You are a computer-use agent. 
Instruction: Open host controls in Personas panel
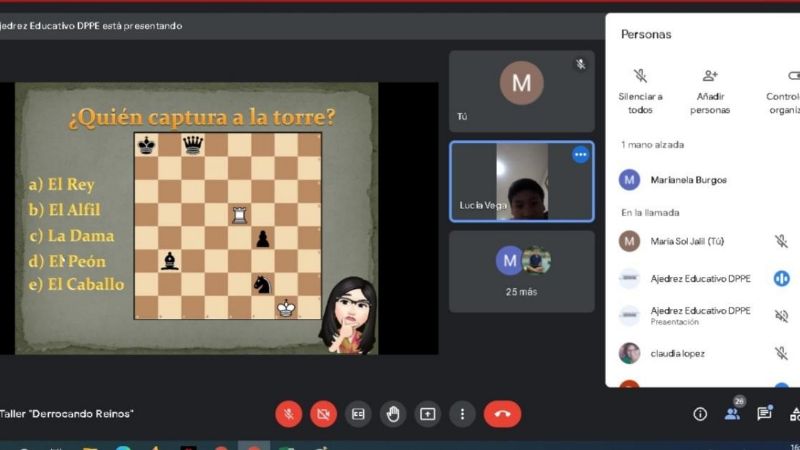(783, 92)
